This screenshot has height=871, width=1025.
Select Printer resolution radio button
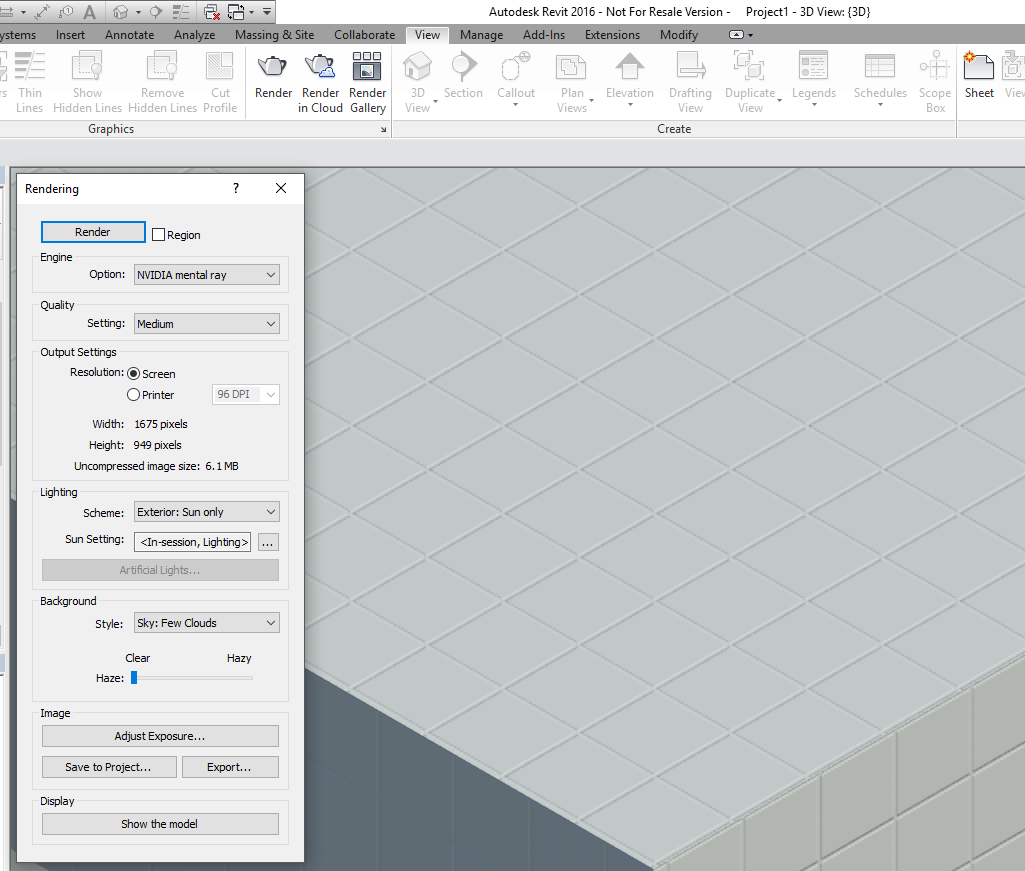(x=133, y=394)
